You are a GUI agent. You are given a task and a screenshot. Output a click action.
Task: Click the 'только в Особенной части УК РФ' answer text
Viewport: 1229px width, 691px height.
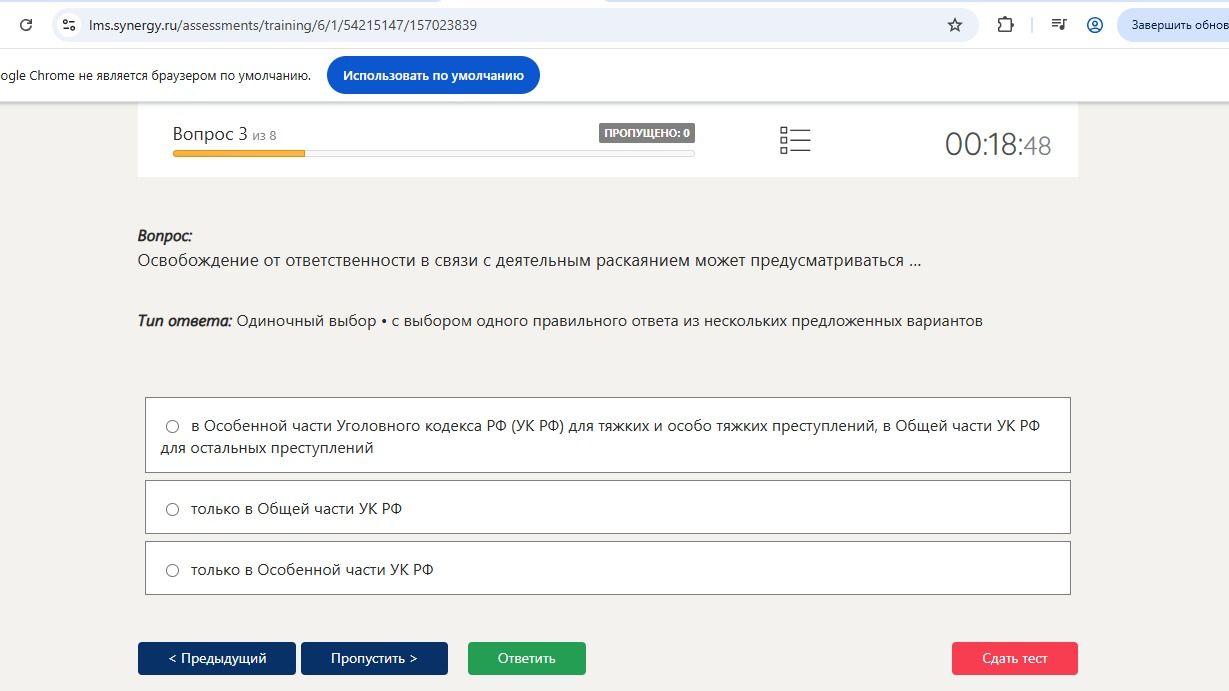312,570
